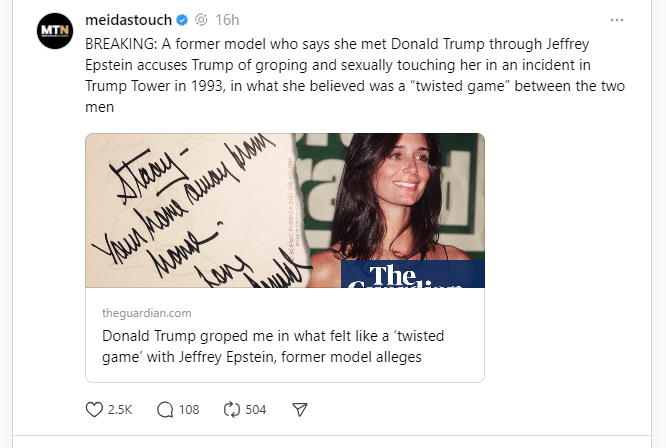Click The Guardian logo on the preview

(412, 275)
